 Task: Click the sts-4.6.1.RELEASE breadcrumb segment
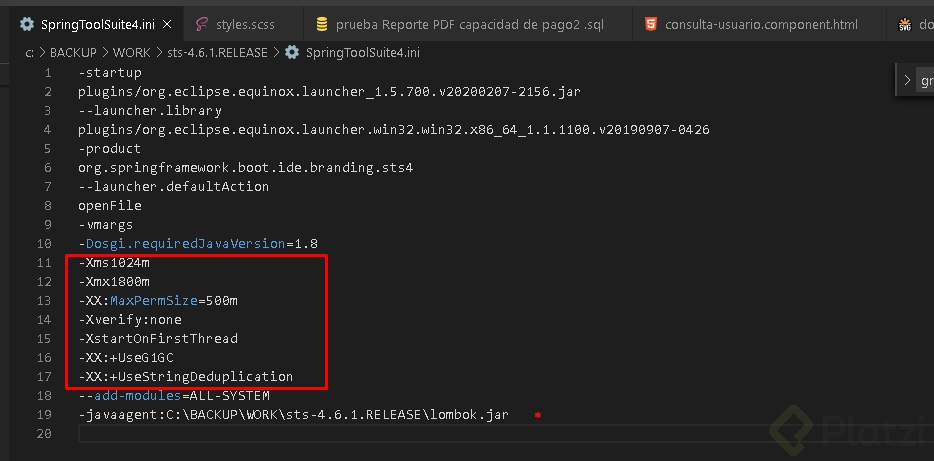217,52
